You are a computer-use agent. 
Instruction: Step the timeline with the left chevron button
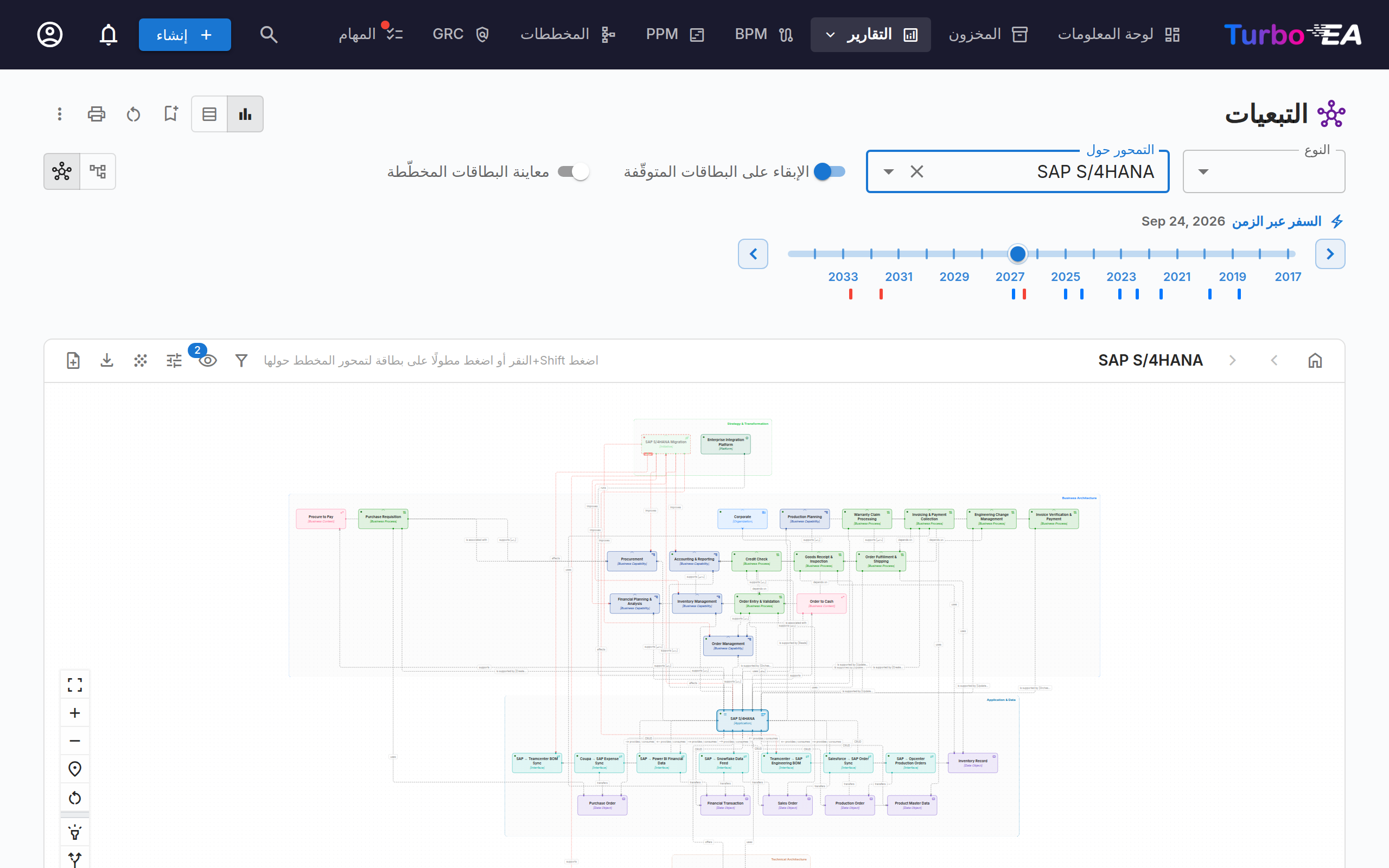pyautogui.click(x=753, y=254)
